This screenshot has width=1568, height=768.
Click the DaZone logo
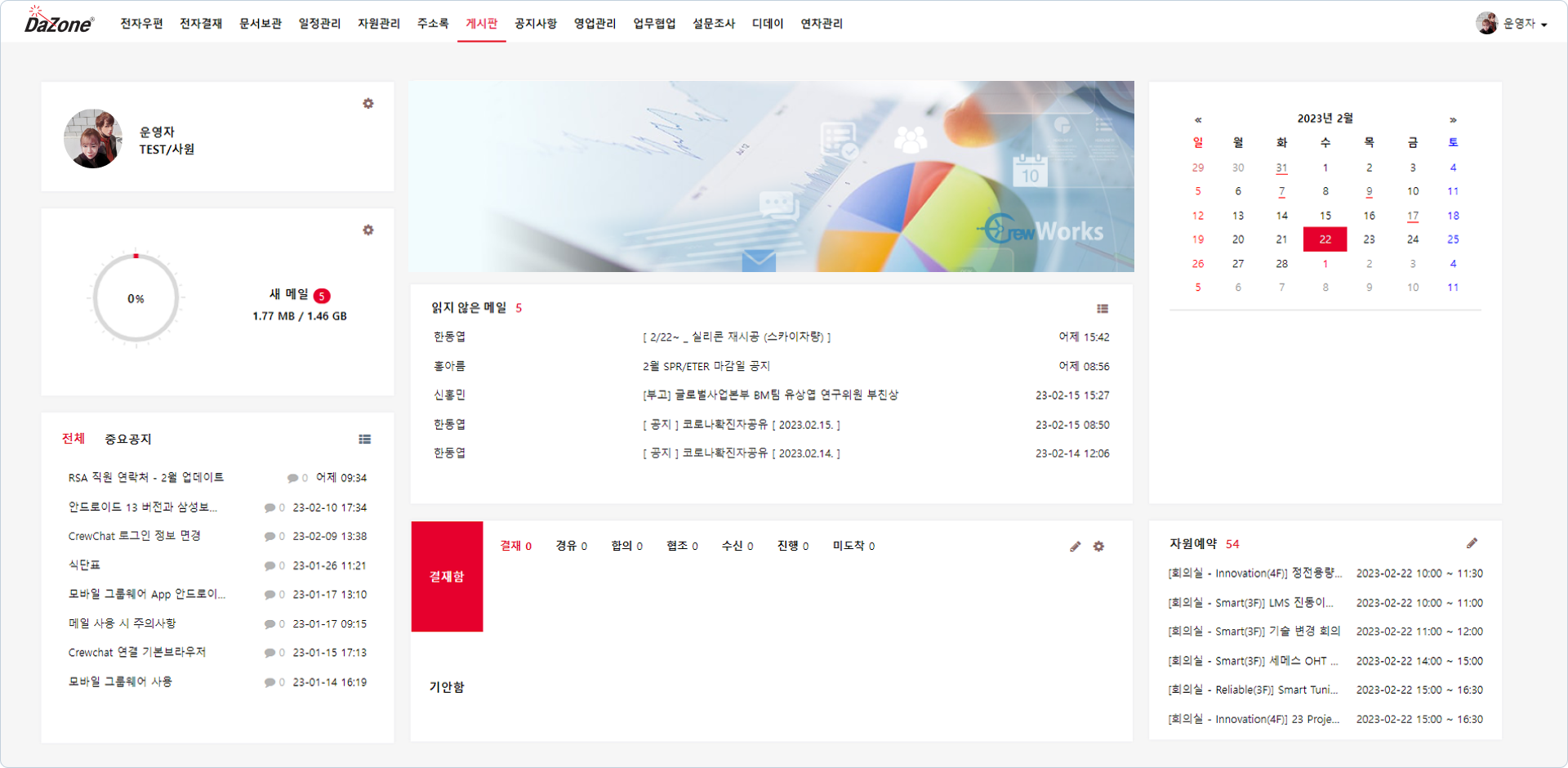click(59, 22)
